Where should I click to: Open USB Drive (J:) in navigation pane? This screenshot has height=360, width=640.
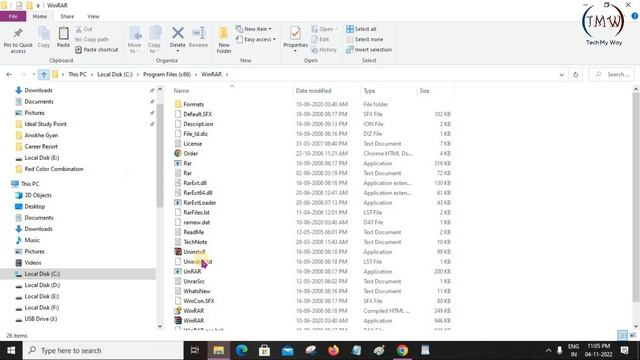tap(40, 319)
